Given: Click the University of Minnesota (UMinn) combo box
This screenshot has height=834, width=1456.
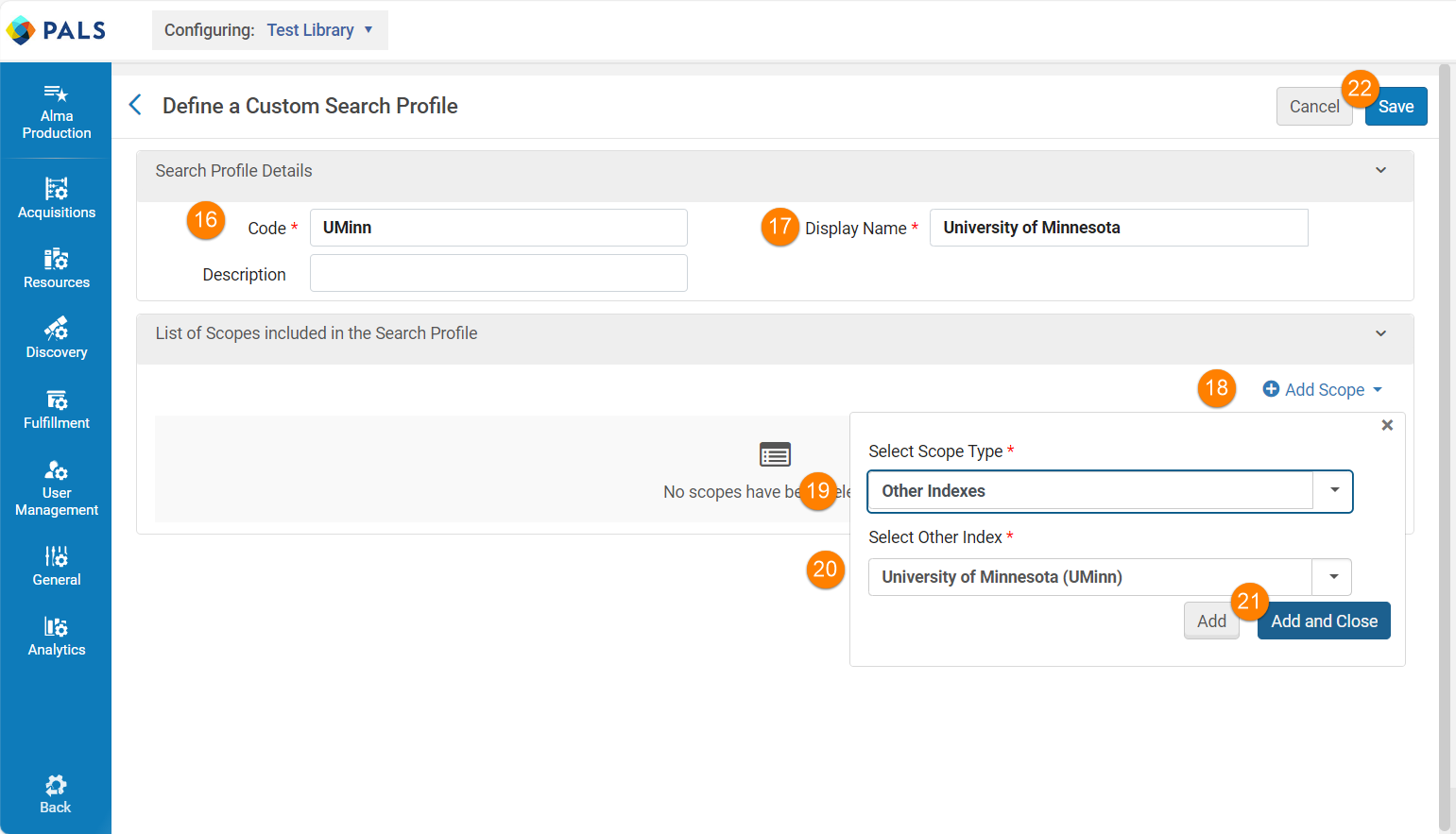Looking at the screenshot, I should click(1110, 577).
